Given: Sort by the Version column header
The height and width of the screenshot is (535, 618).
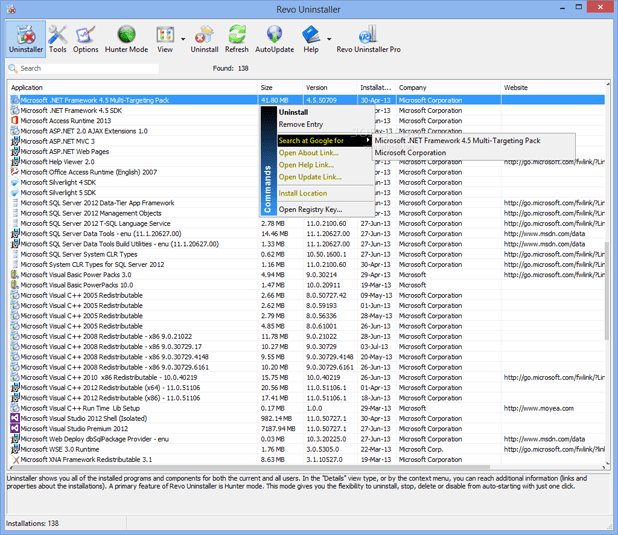Looking at the screenshot, I should pyautogui.click(x=330, y=88).
